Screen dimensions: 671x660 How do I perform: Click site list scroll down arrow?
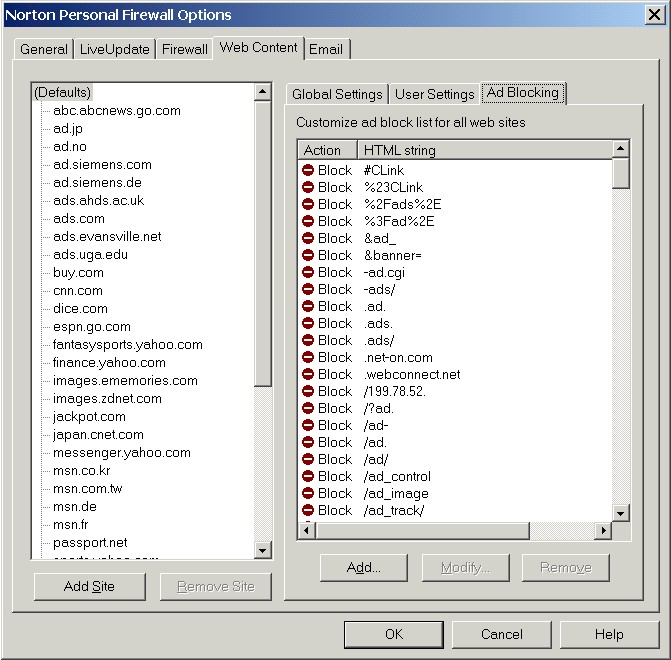[262, 550]
